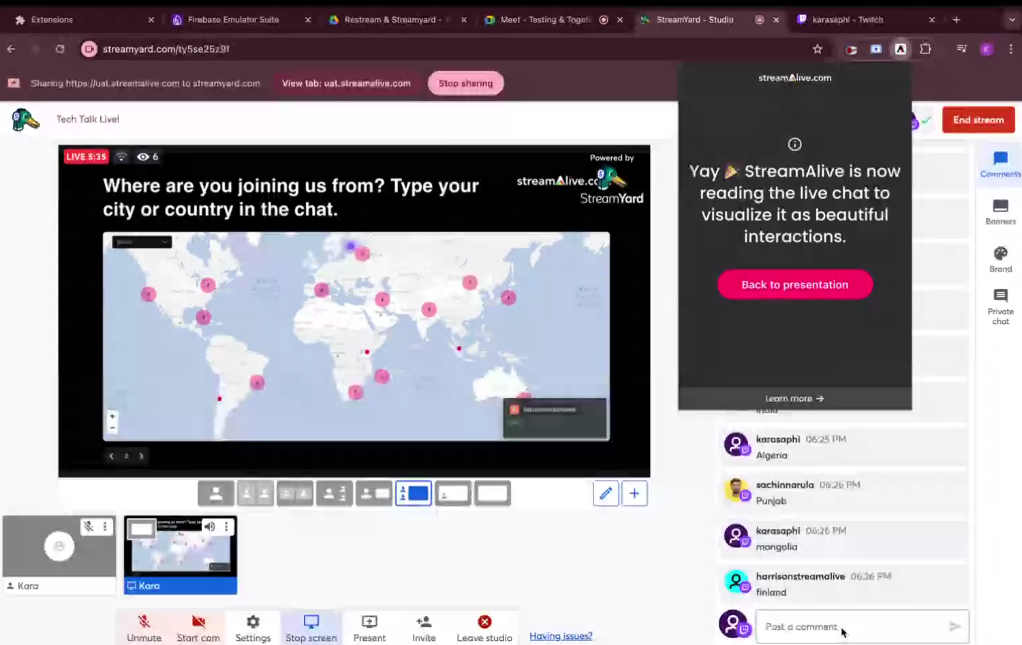Open the Having issues? link
Image resolution: width=1022 pixels, height=645 pixels.
561,636
